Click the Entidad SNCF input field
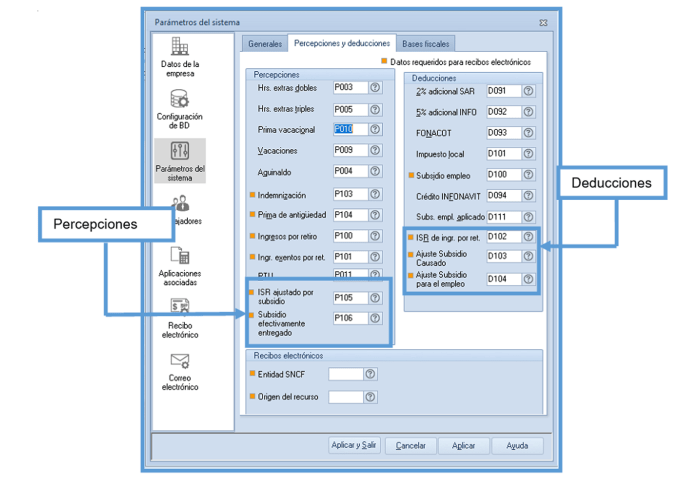The width and height of the screenshot is (700, 485). tap(345, 374)
